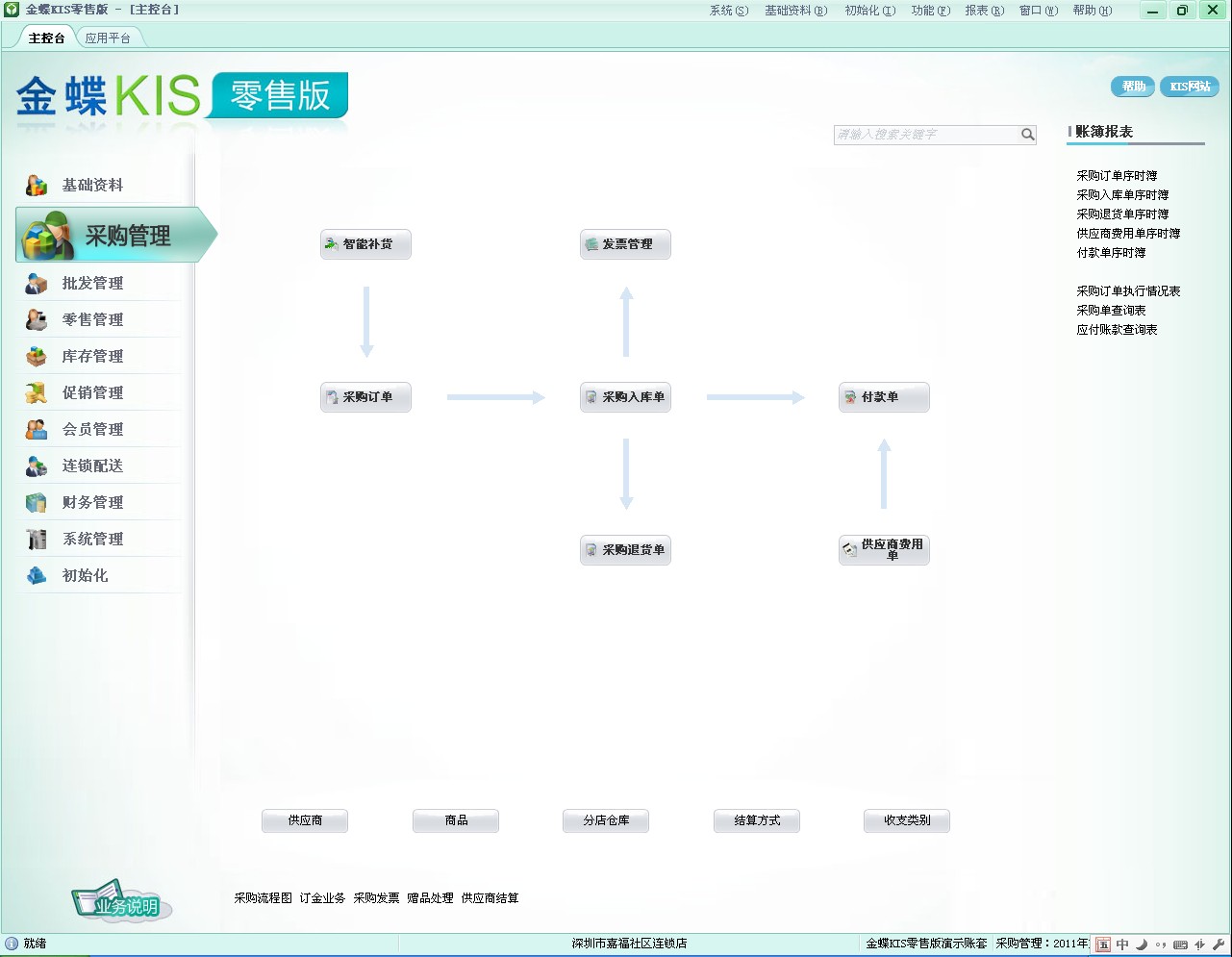The width and height of the screenshot is (1232, 957).
Task: Open 系统管理 module icon
Action: tap(37, 539)
